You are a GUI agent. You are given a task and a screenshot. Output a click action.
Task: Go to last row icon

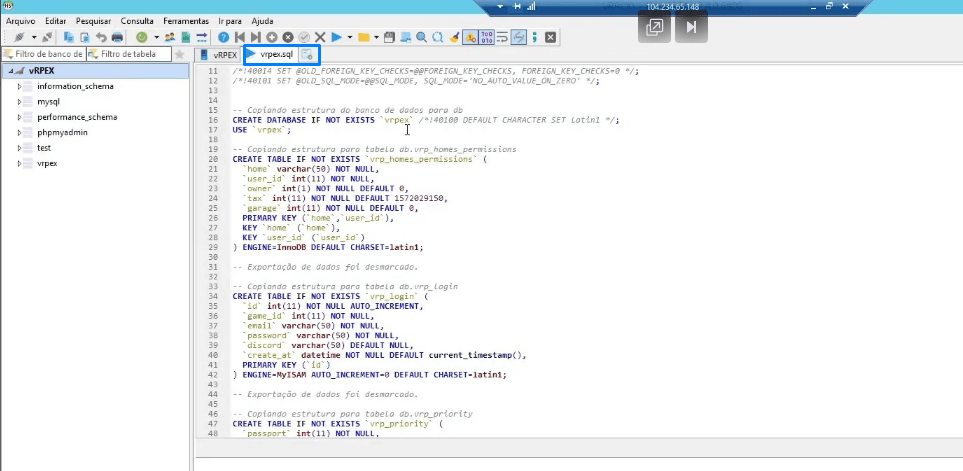[x=255, y=37]
